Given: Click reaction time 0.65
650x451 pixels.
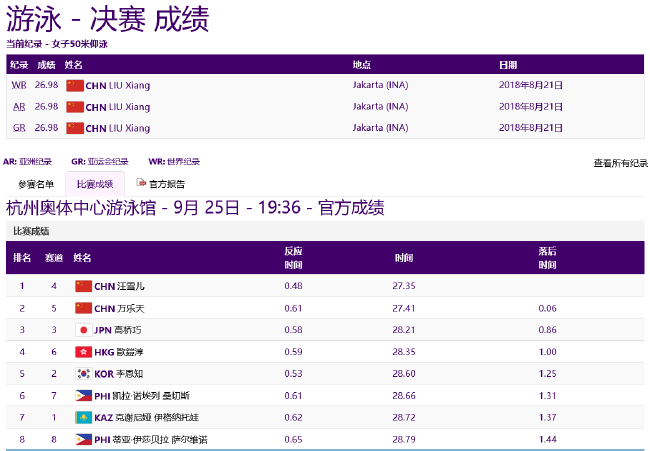Looking at the screenshot, I should click(x=293, y=439).
